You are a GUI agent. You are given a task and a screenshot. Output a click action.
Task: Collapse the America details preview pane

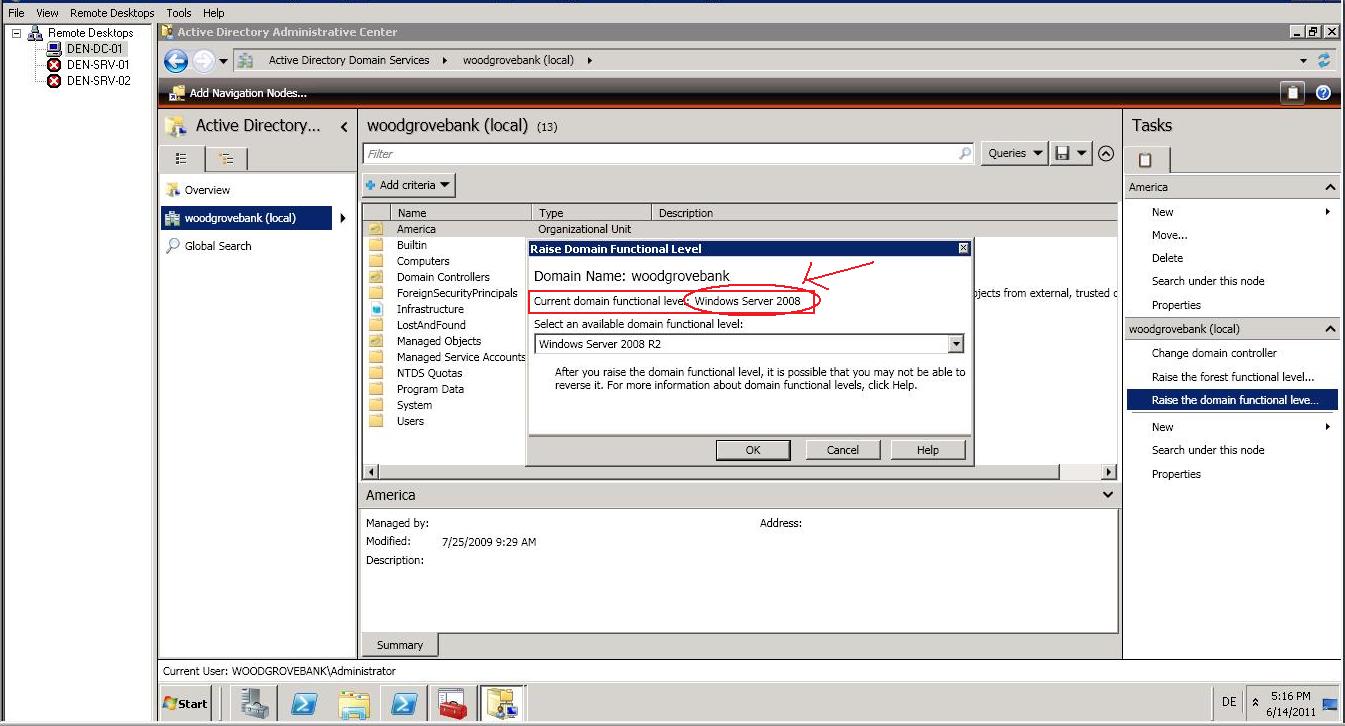(1108, 495)
